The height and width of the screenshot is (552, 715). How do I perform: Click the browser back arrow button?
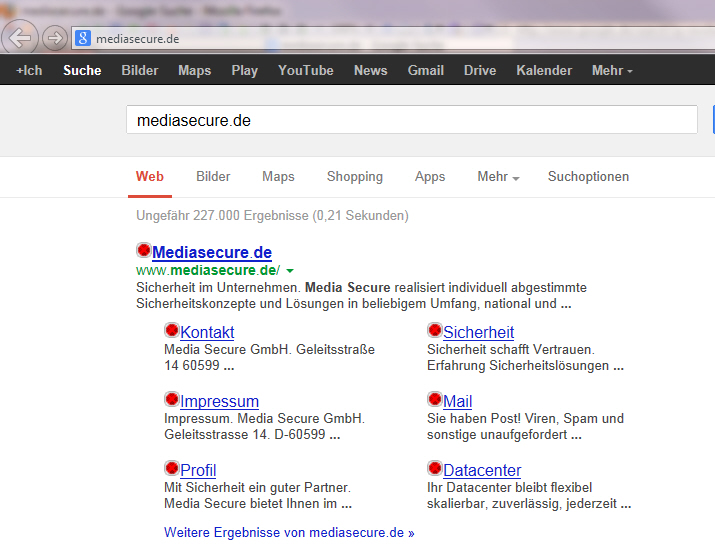(x=19, y=37)
